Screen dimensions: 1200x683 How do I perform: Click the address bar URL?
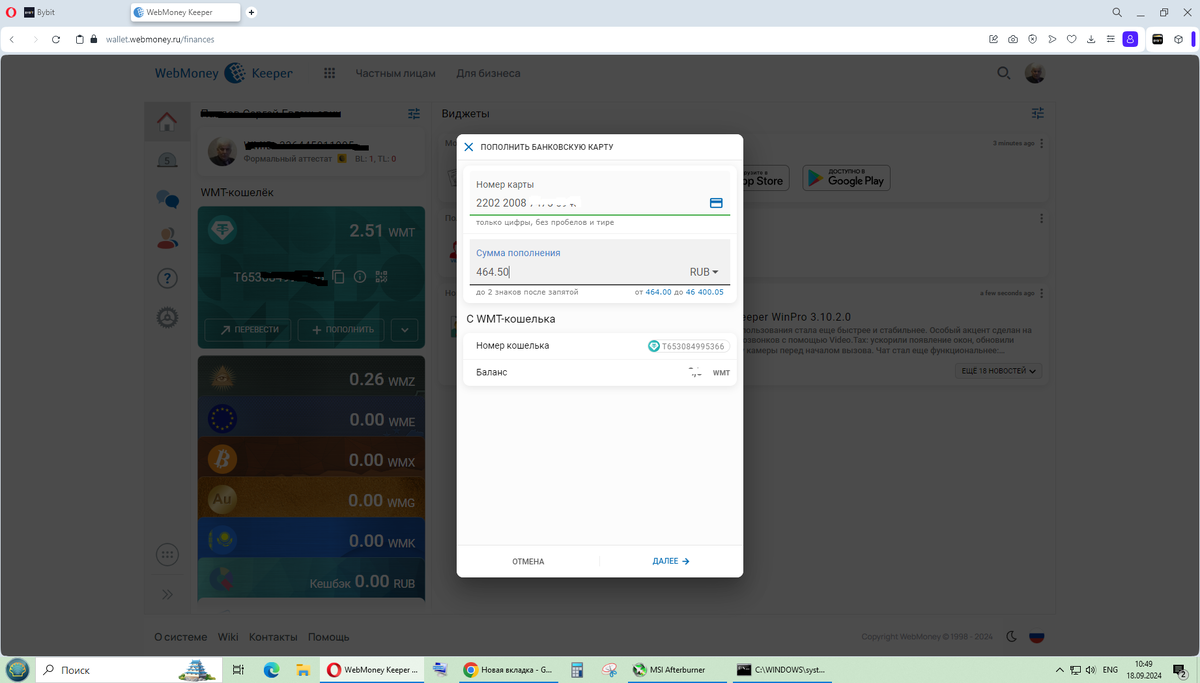160,39
